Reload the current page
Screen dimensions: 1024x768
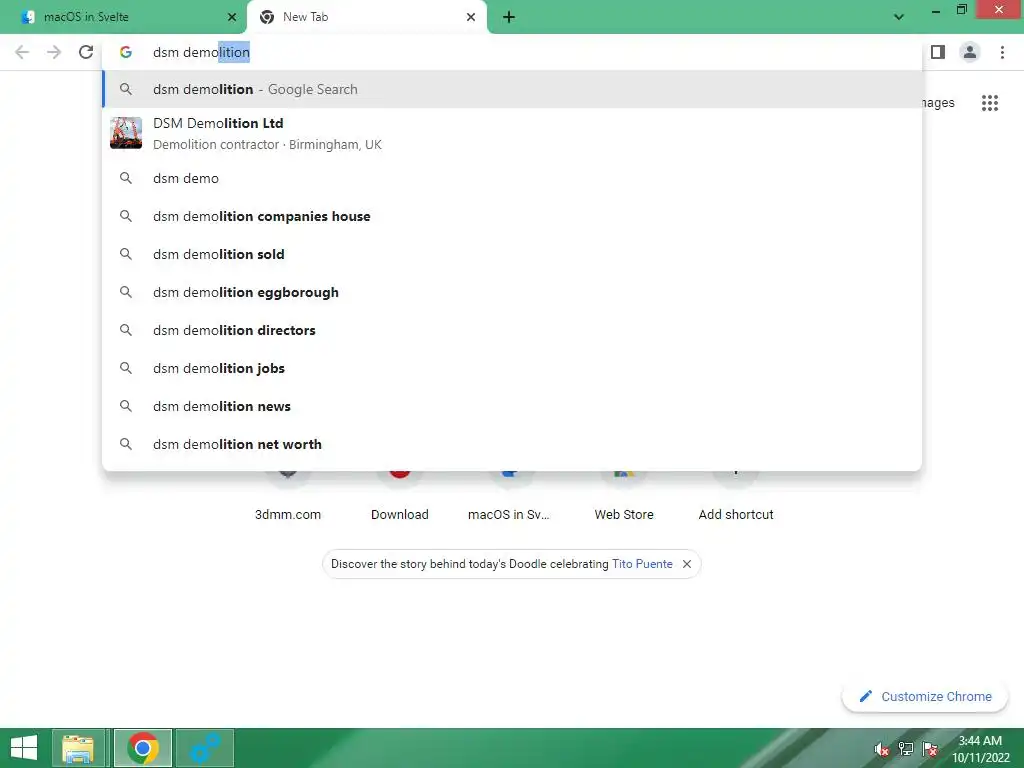(86, 52)
